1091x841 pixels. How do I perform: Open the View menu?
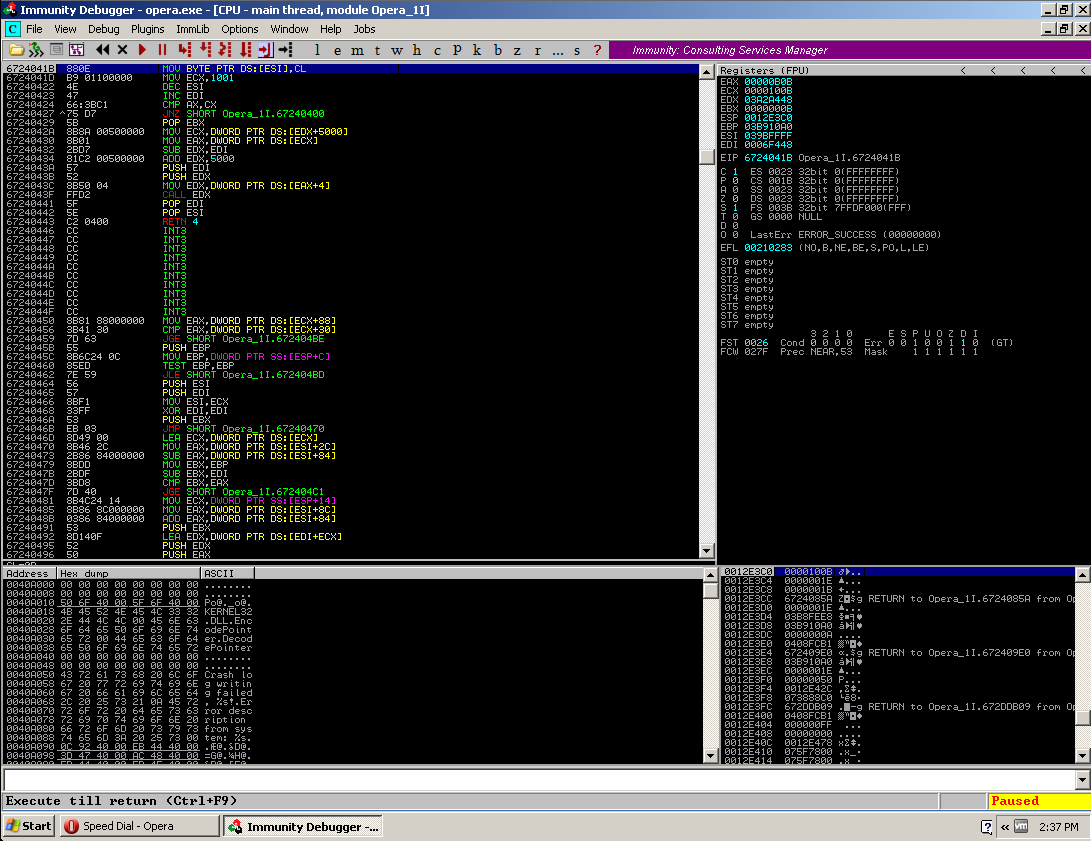pos(65,29)
